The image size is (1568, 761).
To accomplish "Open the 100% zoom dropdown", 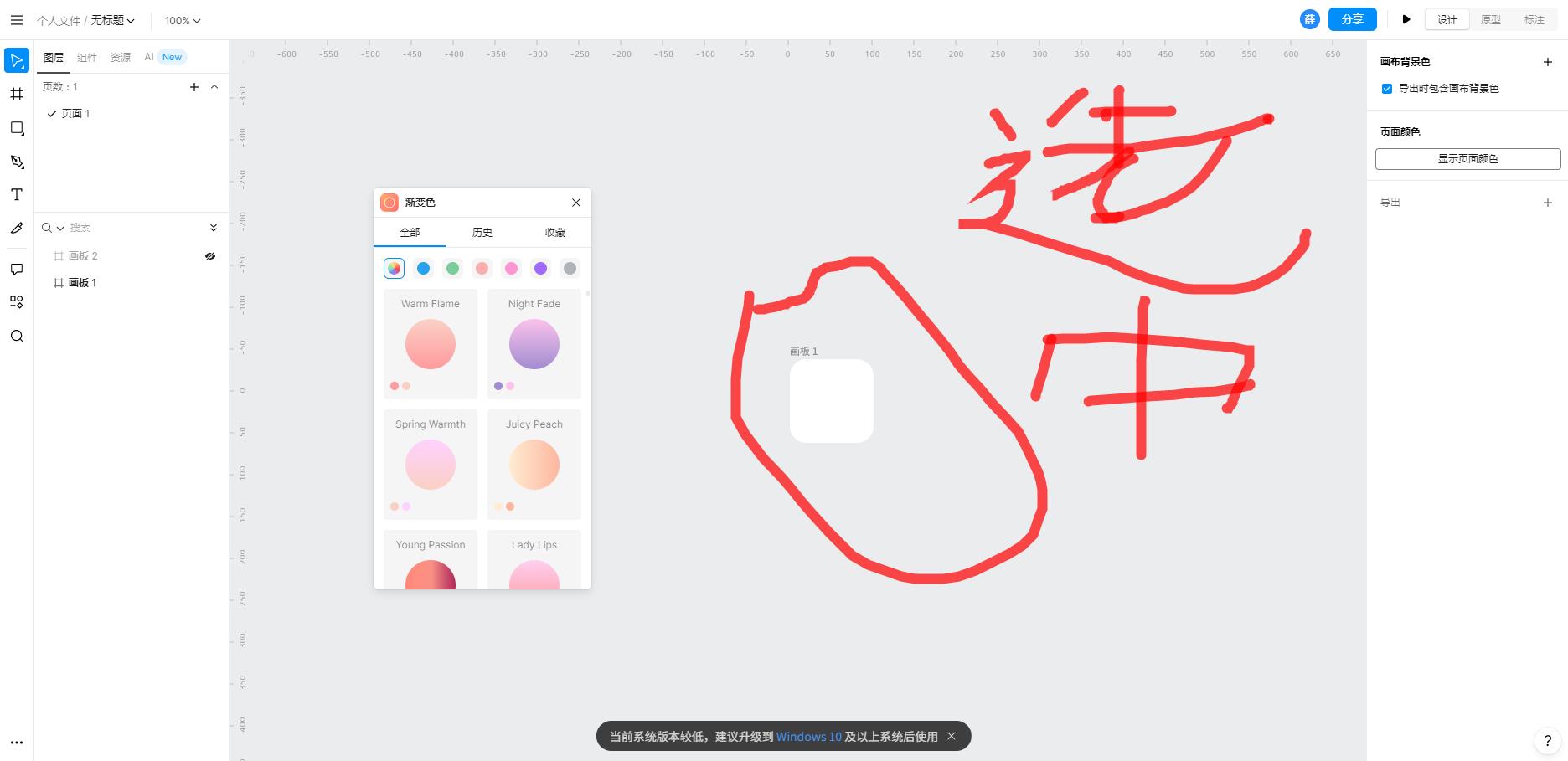I will click(182, 20).
